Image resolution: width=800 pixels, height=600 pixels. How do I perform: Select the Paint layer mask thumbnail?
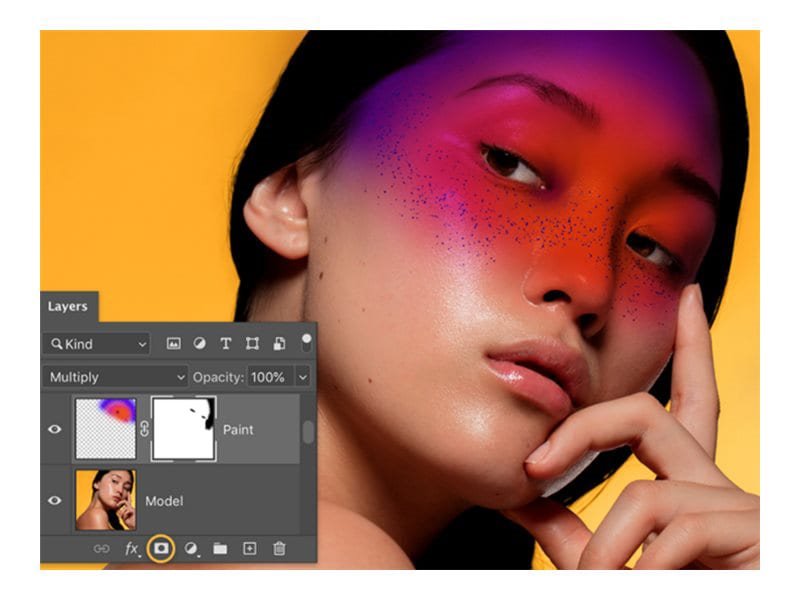183,428
